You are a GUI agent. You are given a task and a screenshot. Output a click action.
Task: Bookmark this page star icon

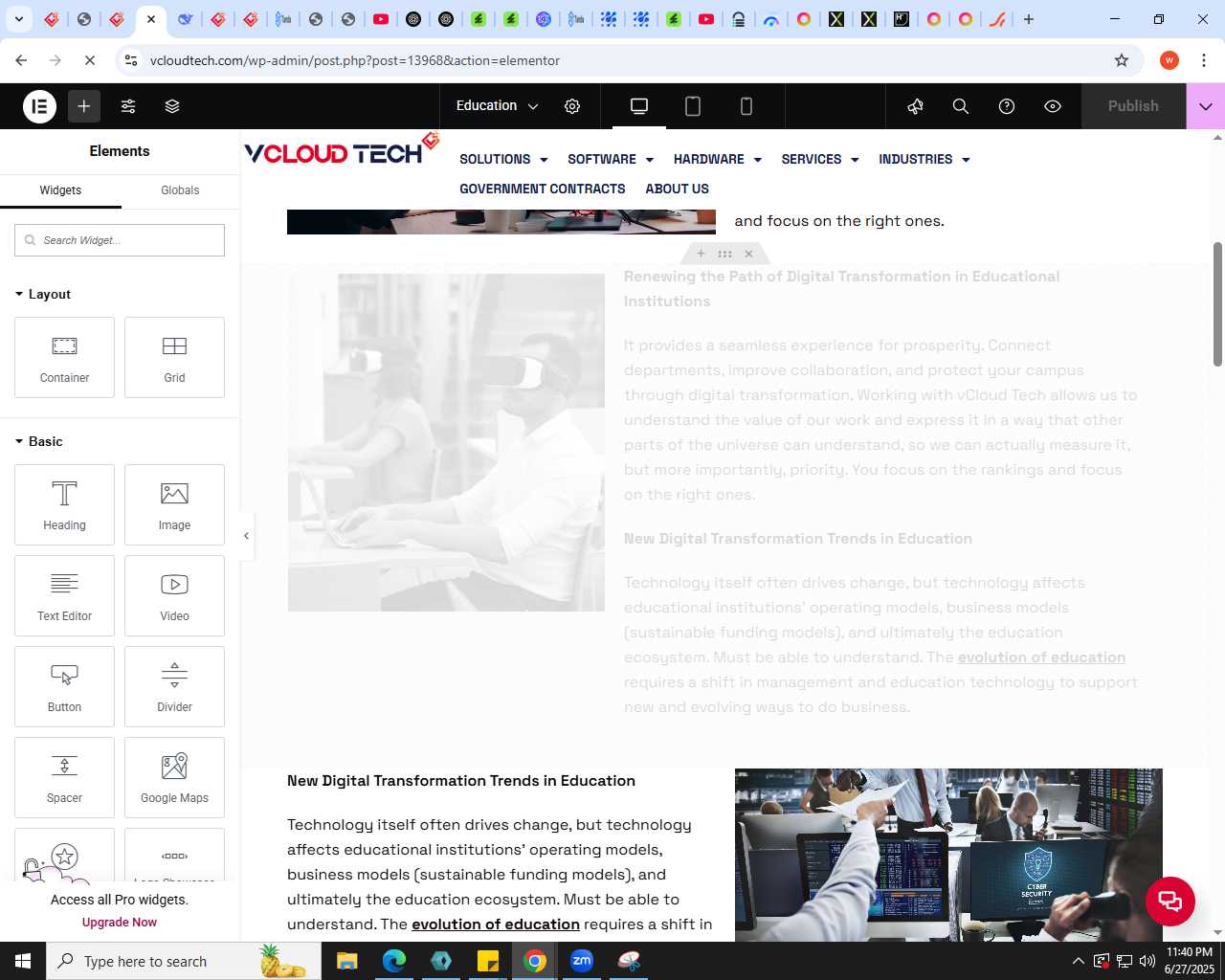pyautogui.click(x=1122, y=60)
